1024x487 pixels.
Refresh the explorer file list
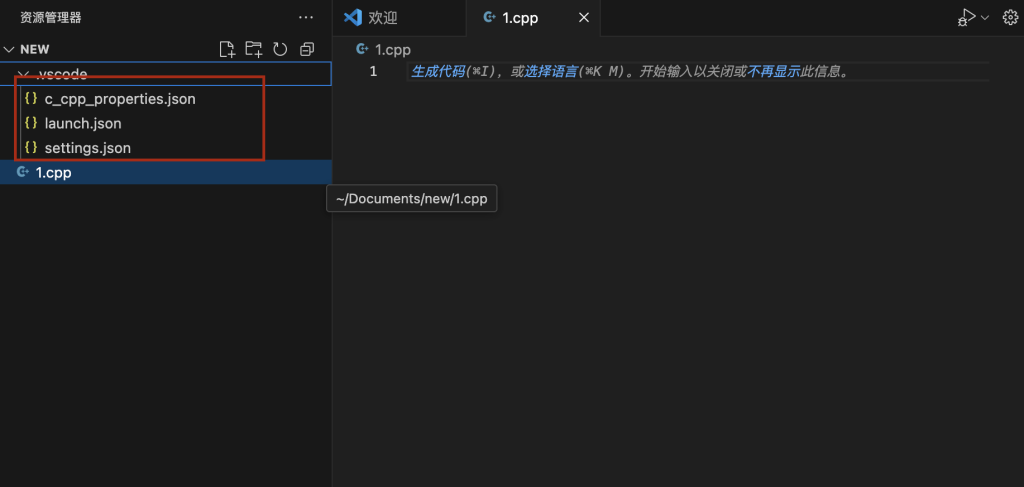pos(281,49)
